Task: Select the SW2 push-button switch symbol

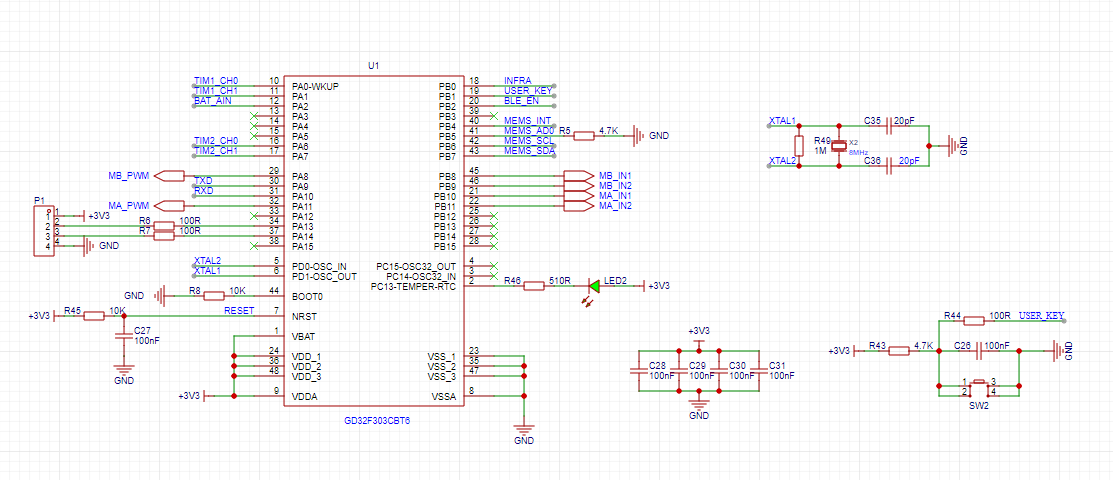Action: pyautogui.click(x=979, y=386)
